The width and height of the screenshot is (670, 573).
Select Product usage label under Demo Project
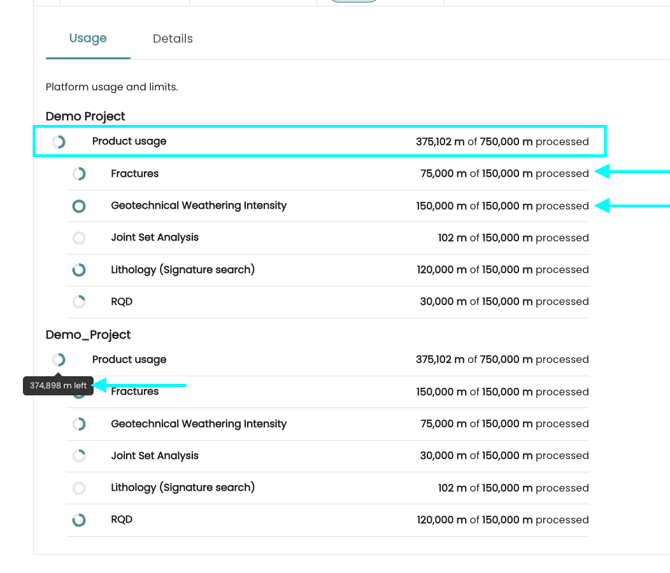129,141
